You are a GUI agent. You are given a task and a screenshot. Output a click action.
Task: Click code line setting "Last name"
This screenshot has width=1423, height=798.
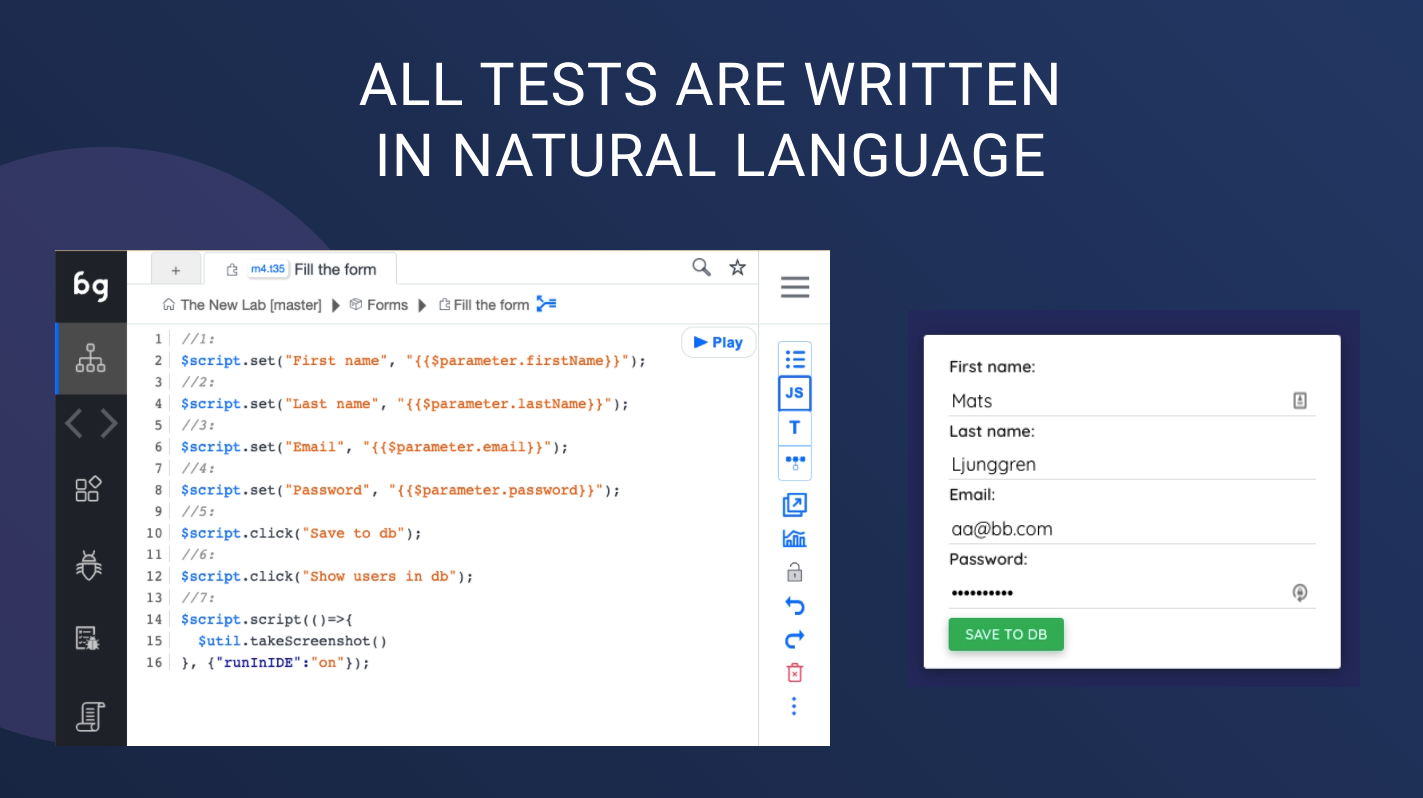pos(405,404)
